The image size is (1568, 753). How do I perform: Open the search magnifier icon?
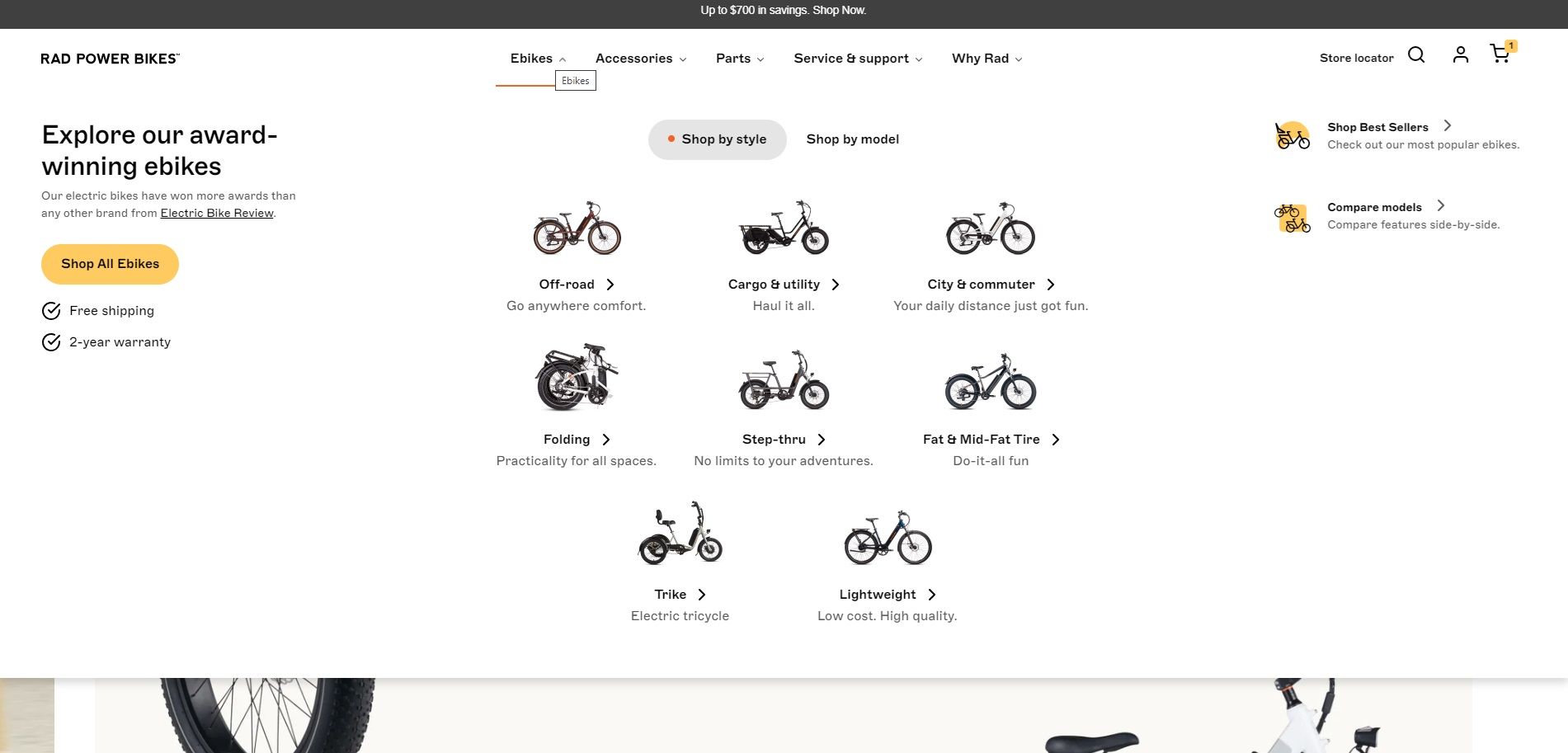point(1416,55)
